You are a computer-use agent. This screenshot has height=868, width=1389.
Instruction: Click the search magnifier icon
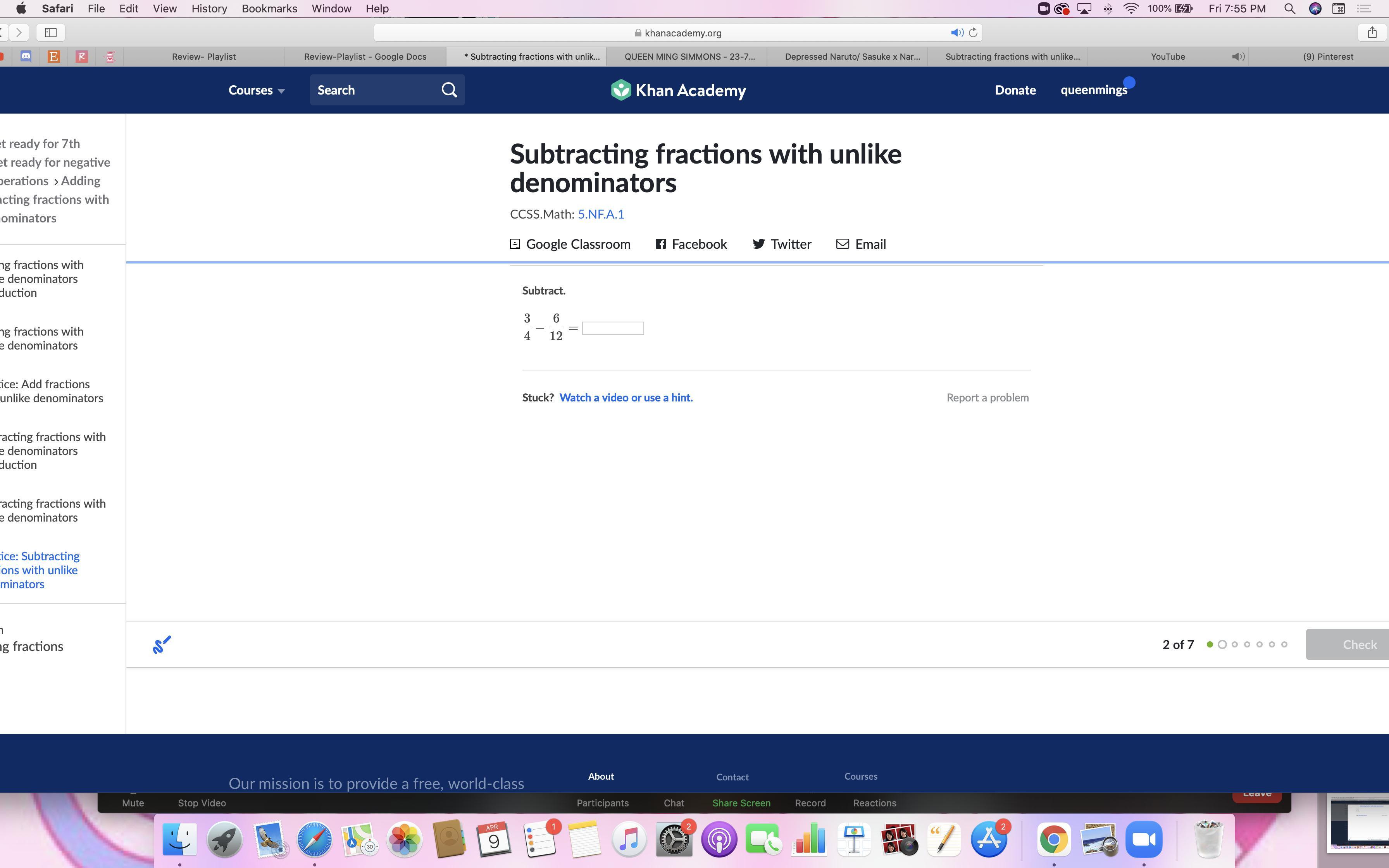(x=449, y=90)
